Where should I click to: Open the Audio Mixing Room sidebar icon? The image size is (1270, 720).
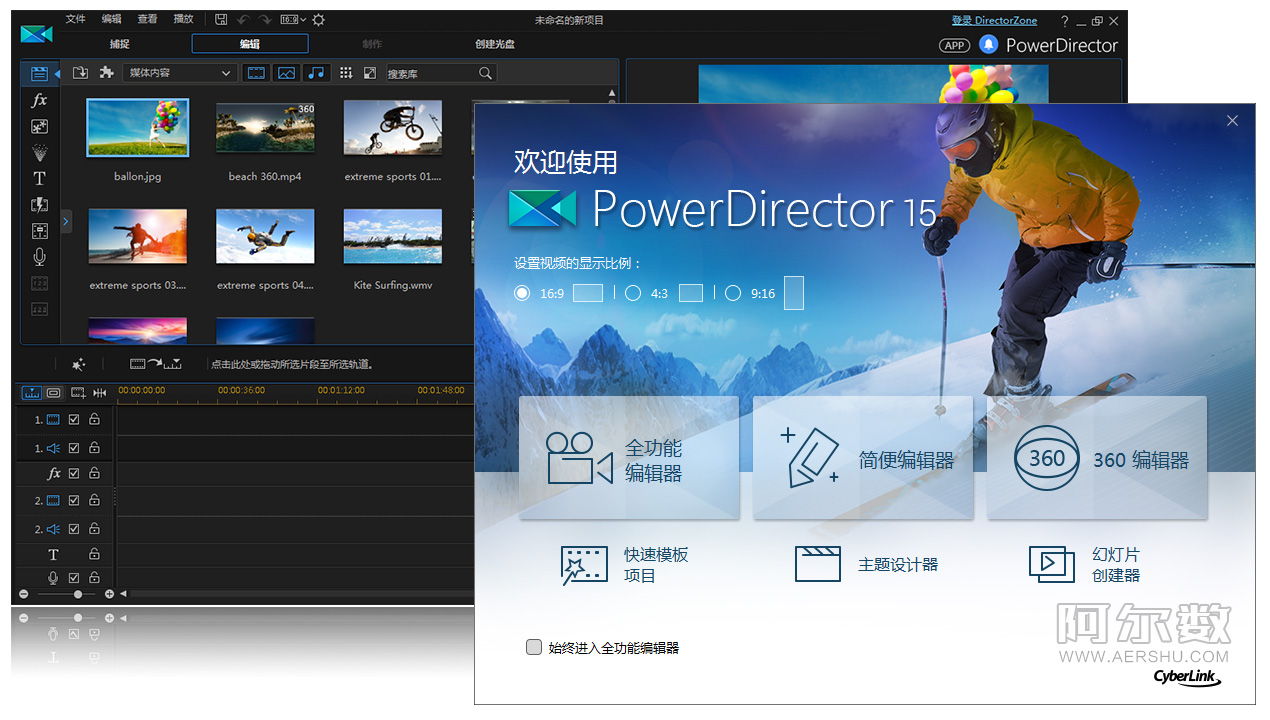[39, 230]
